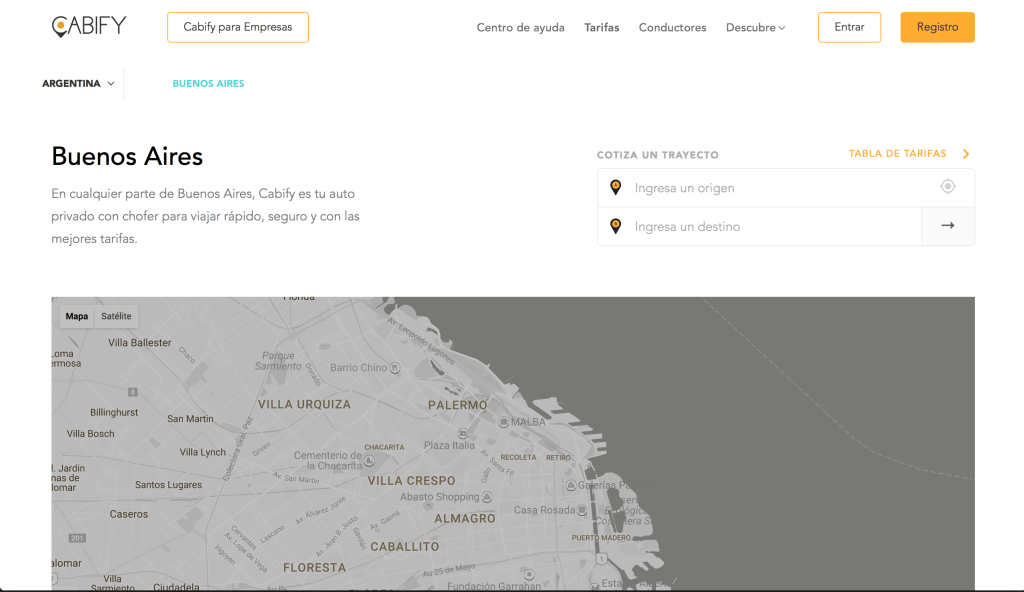Click the Tabla de Tarifas chevron arrow

click(x=966, y=154)
